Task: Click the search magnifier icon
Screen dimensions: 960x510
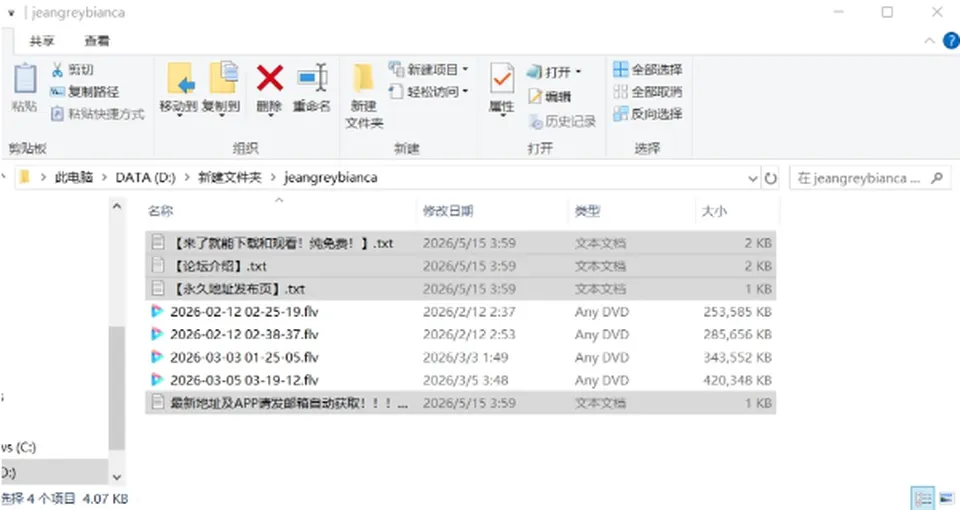Action: click(937, 178)
